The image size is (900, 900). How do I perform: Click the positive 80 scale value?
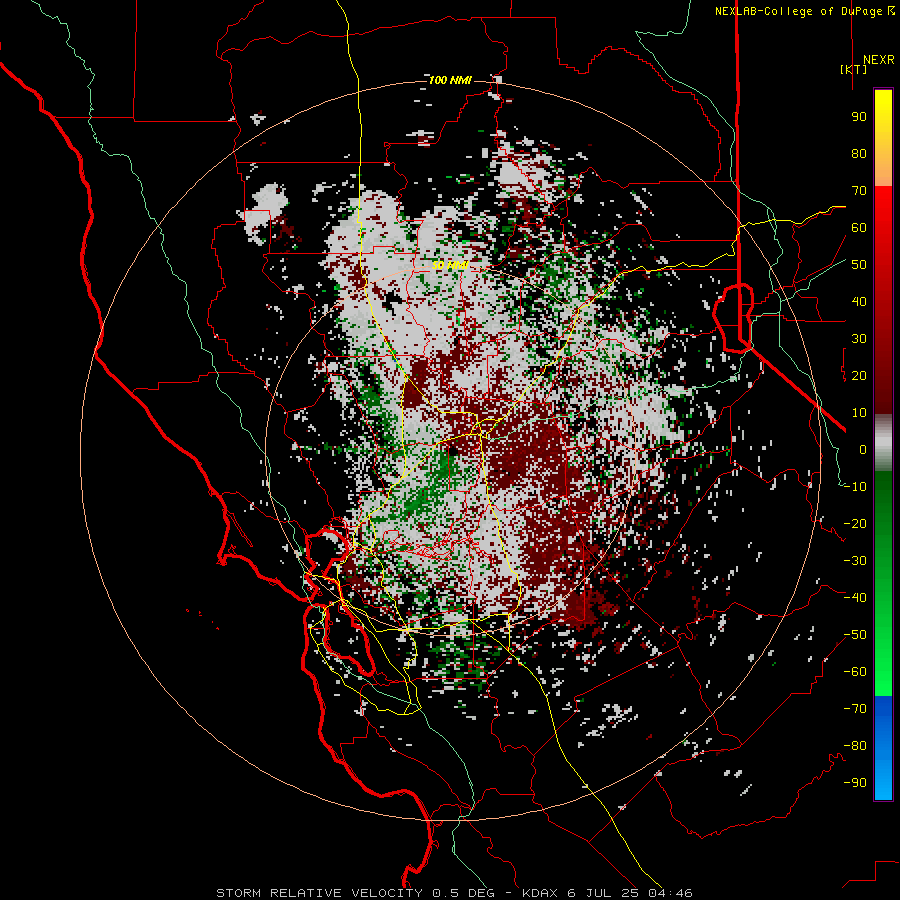[x=859, y=153]
